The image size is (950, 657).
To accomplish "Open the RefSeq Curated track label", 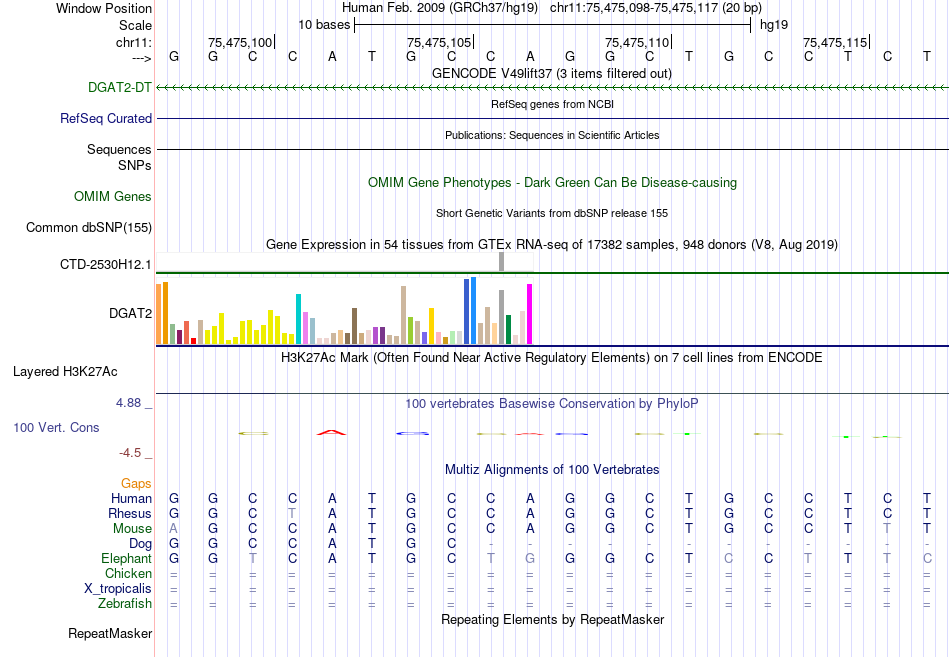I will click(x=106, y=118).
